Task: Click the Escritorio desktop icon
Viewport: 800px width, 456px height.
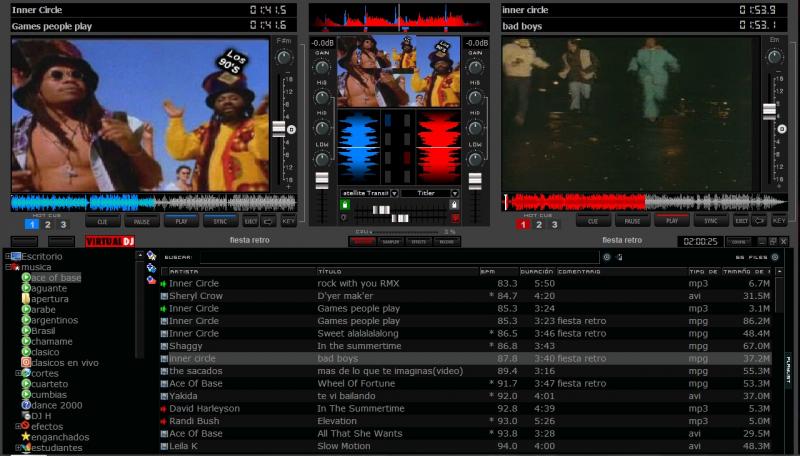Action: tap(16, 256)
